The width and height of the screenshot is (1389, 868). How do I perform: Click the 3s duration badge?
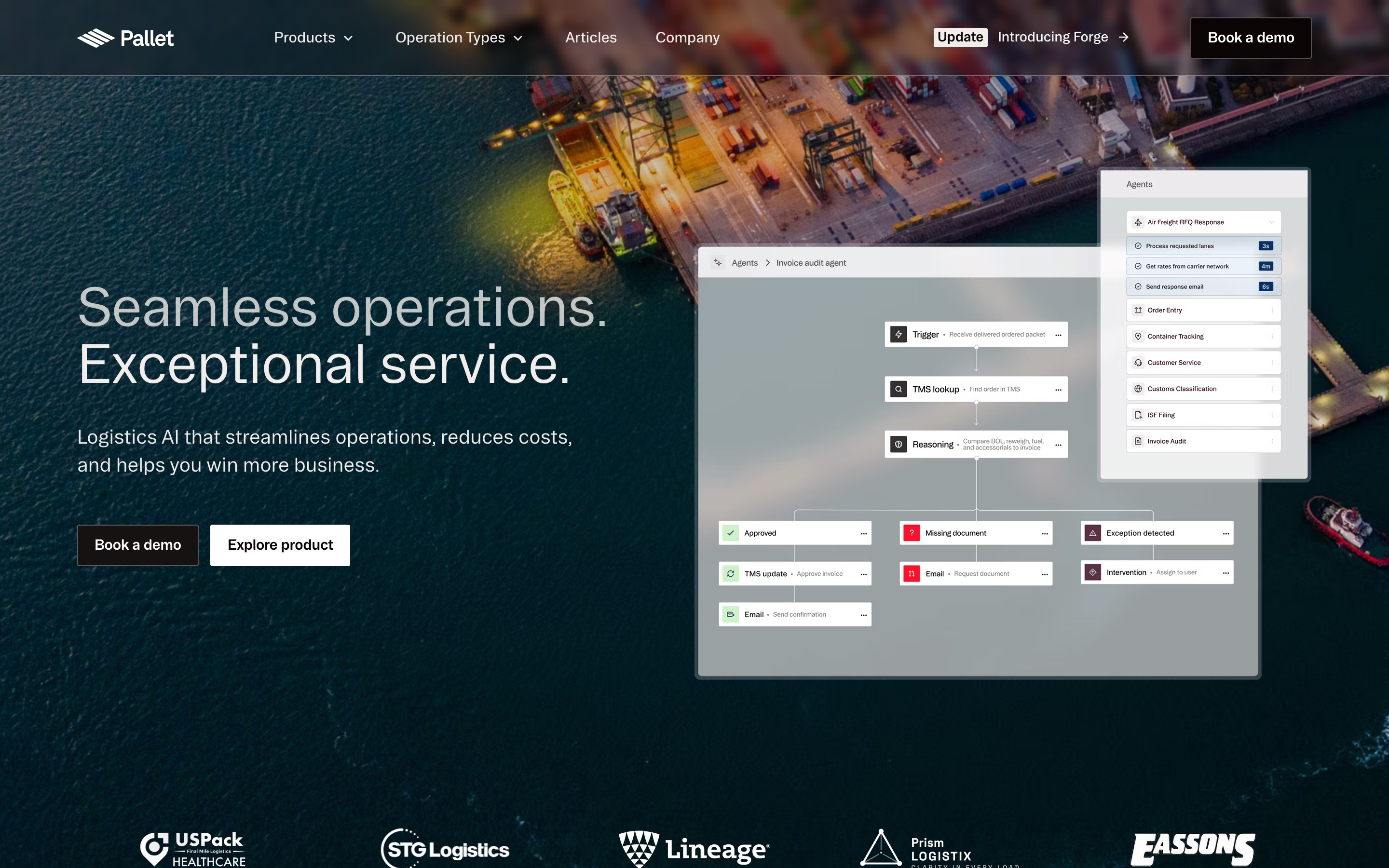pyautogui.click(x=1266, y=246)
